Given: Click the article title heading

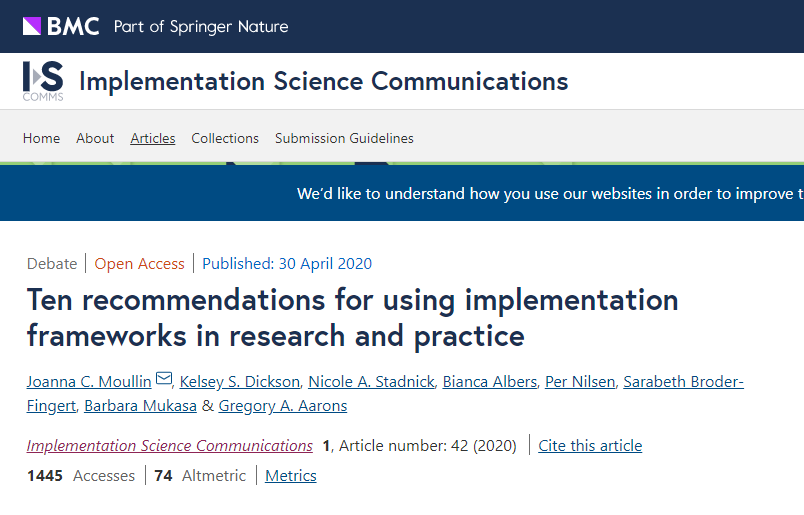Looking at the screenshot, I should (353, 318).
